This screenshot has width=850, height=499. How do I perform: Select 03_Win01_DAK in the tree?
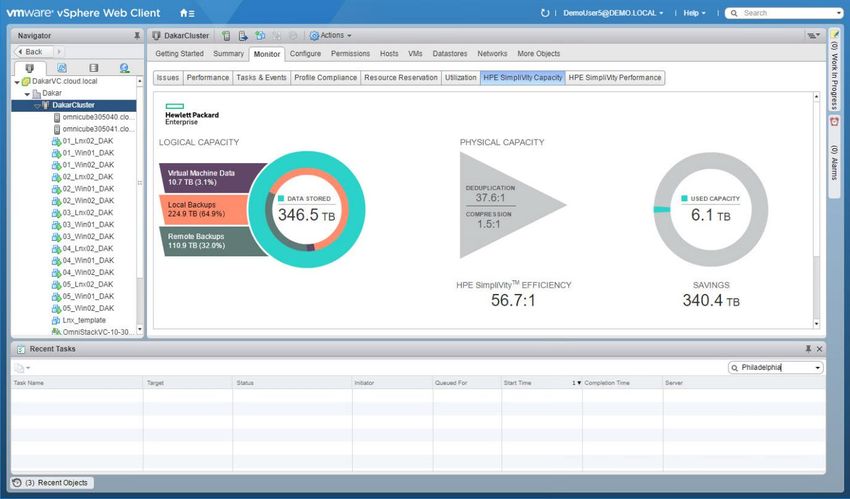tap(88, 225)
